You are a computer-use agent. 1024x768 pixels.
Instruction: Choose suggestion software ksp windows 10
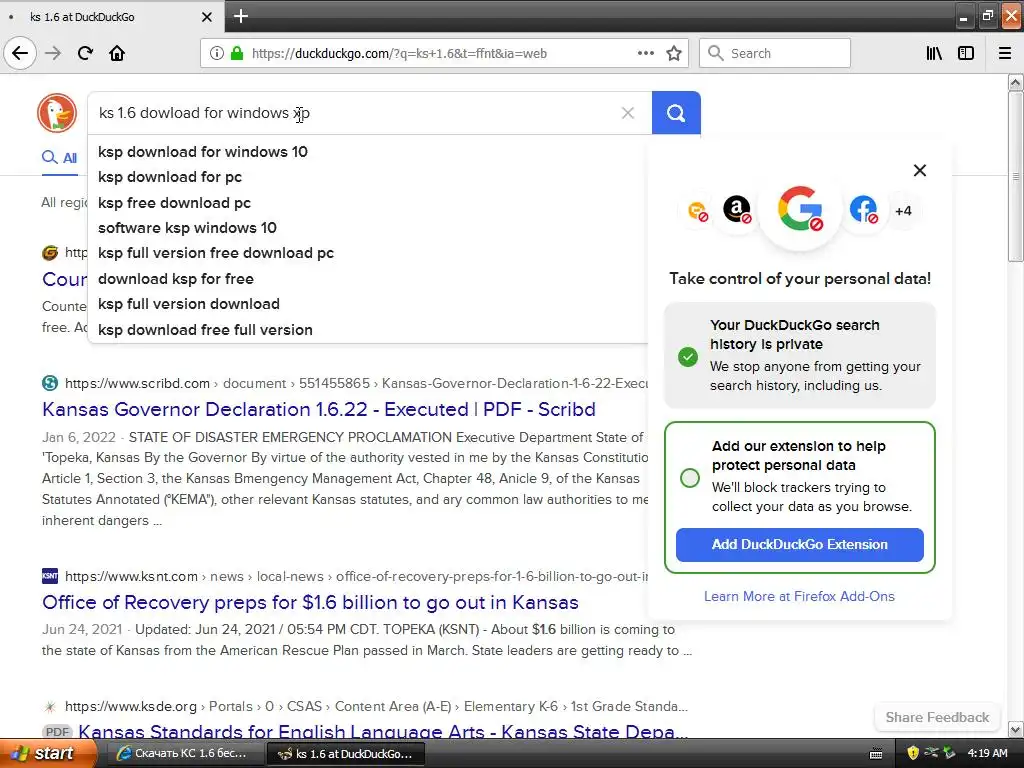pos(368,228)
